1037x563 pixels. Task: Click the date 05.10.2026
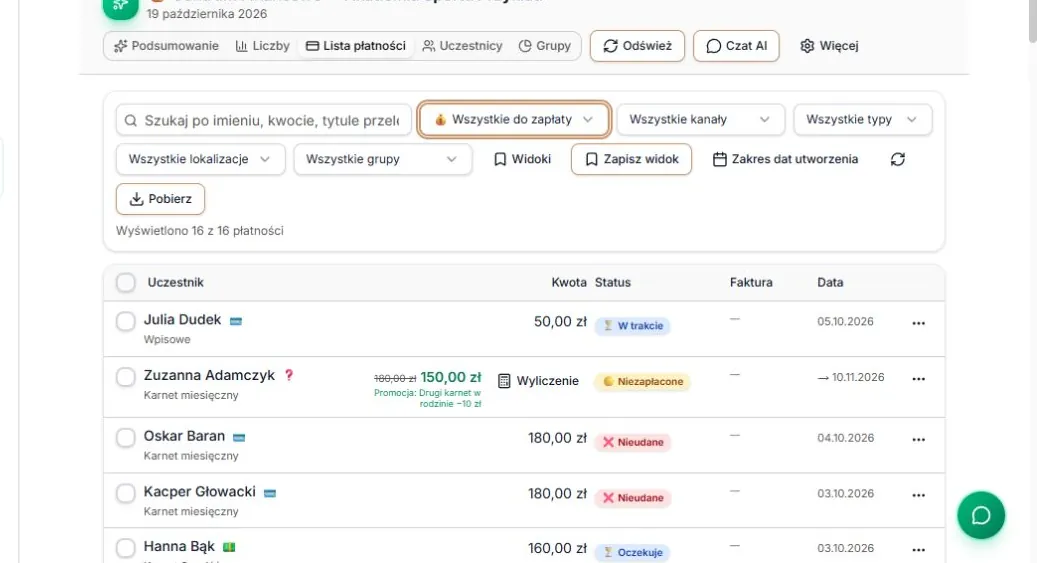[x=845, y=322]
